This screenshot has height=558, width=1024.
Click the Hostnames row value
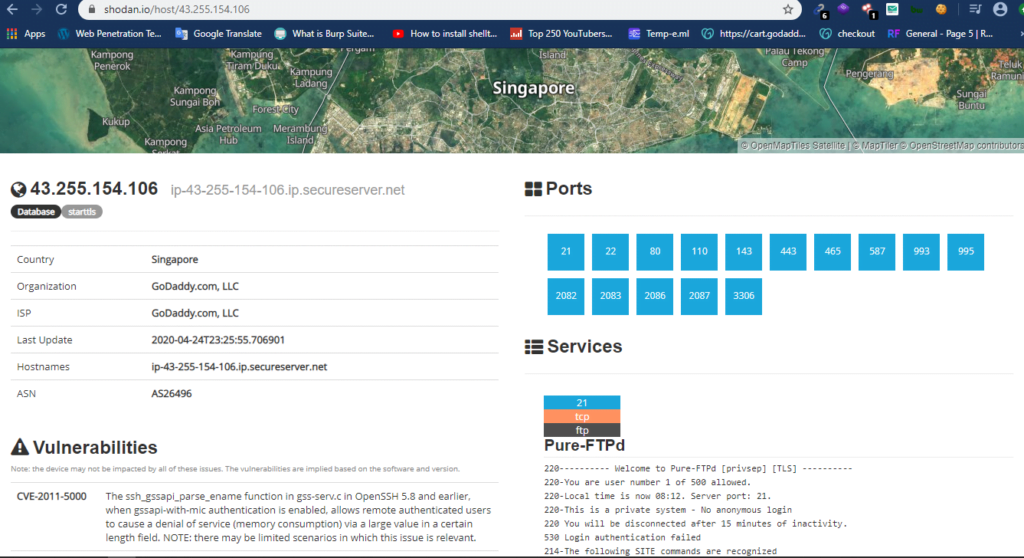coord(239,367)
